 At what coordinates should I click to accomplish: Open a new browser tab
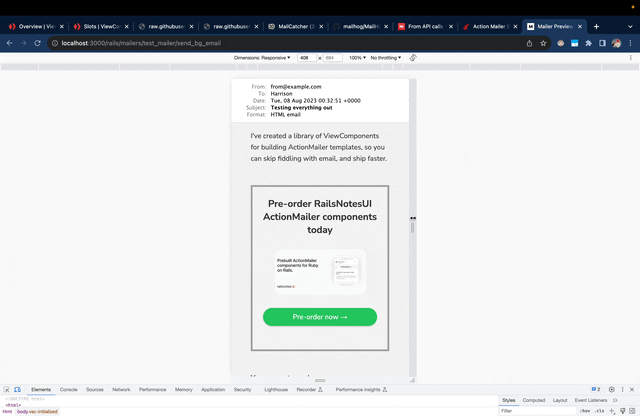pos(596,27)
